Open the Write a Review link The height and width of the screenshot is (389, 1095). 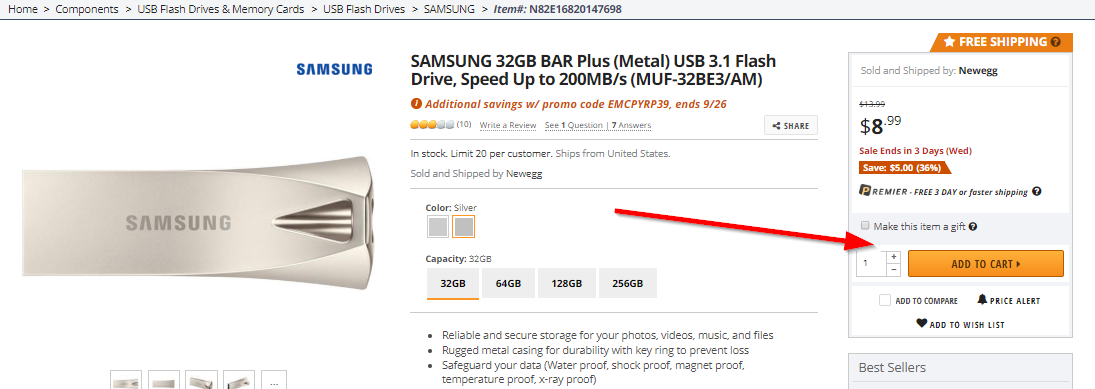[x=508, y=126]
